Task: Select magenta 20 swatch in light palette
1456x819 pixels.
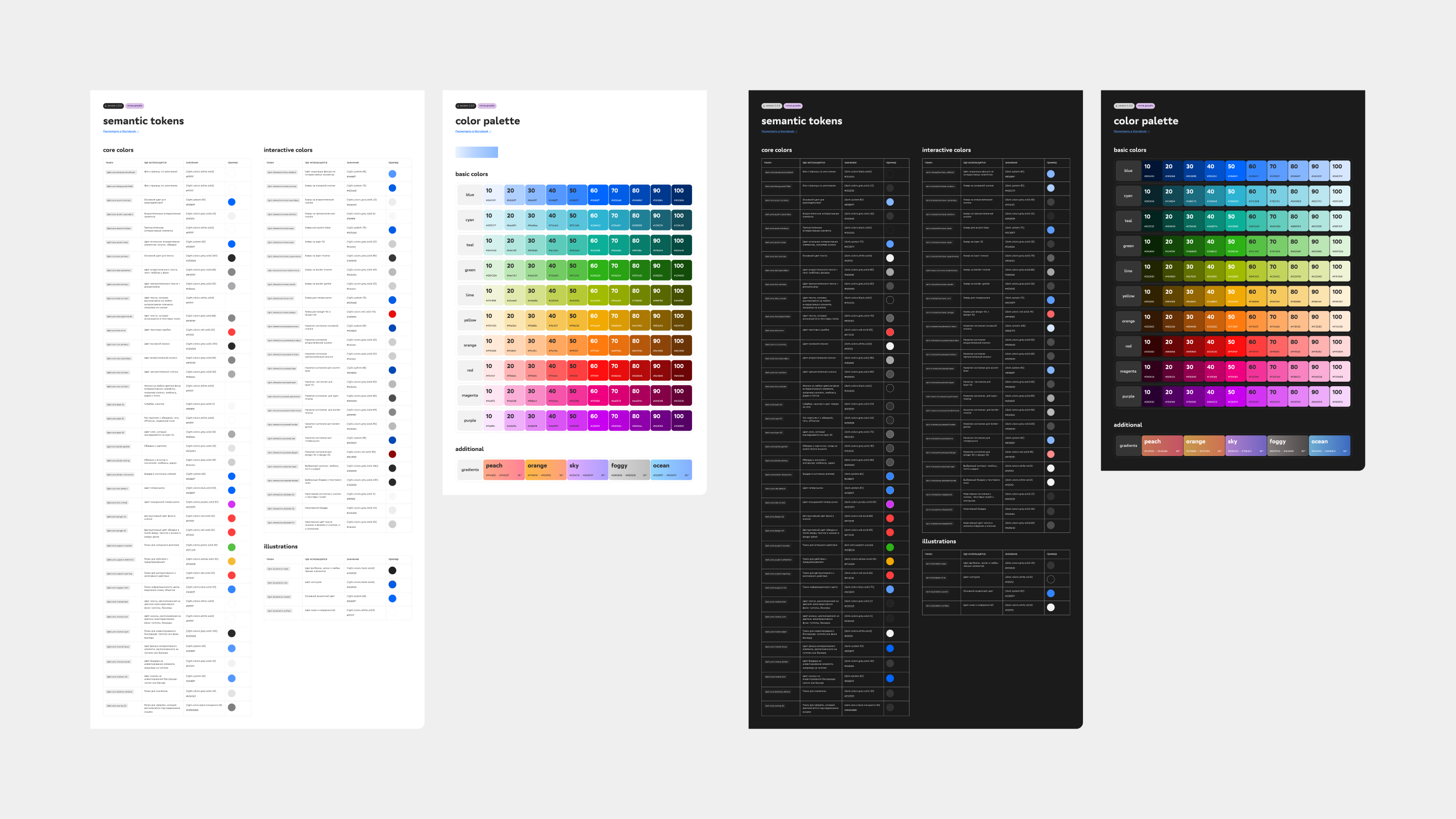Action: click(x=514, y=395)
